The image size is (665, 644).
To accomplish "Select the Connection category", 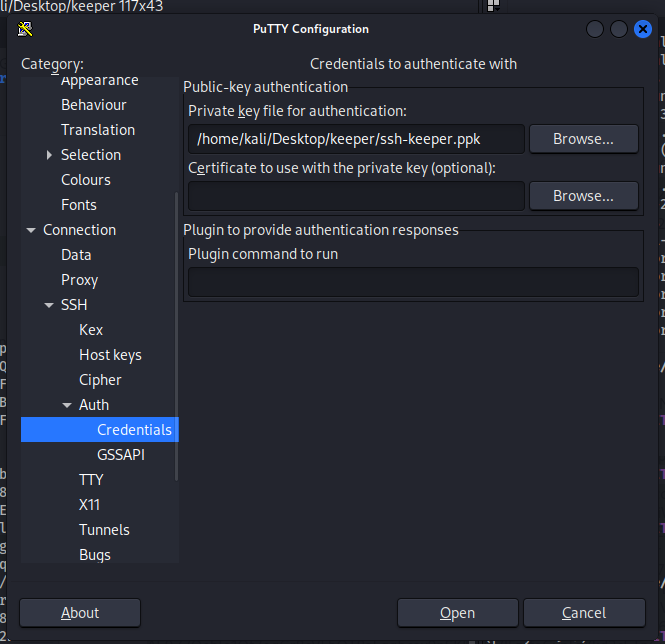I will pos(79,230).
